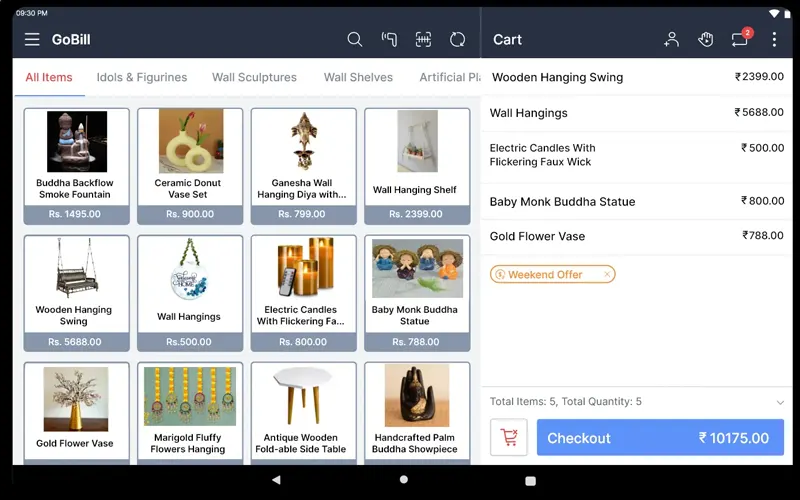Tap the barcode scanner gun icon
Screen dimensions: 800x500
point(389,39)
